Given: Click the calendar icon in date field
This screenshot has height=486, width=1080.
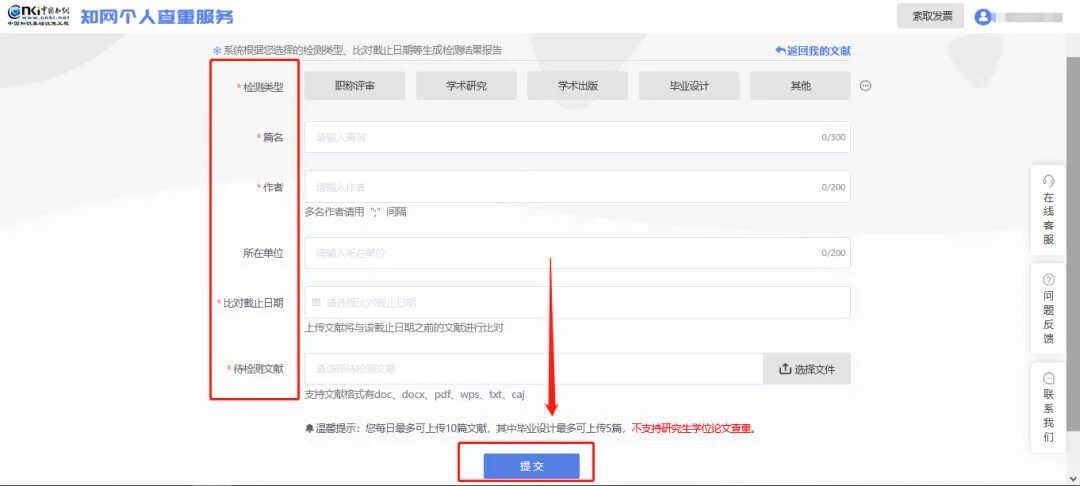Looking at the screenshot, I should click(316, 302).
